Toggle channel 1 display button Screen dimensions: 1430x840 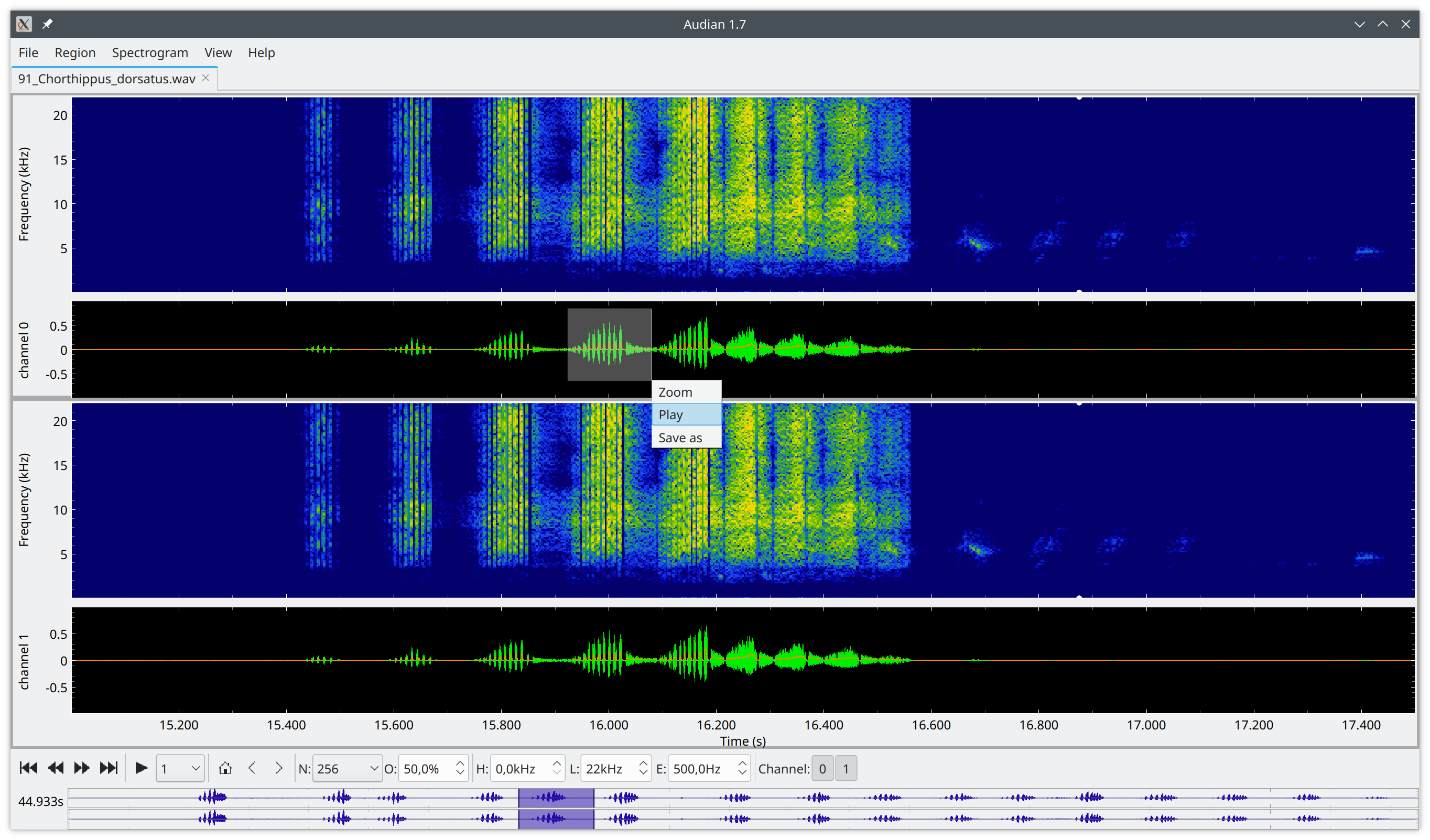pos(846,769)
